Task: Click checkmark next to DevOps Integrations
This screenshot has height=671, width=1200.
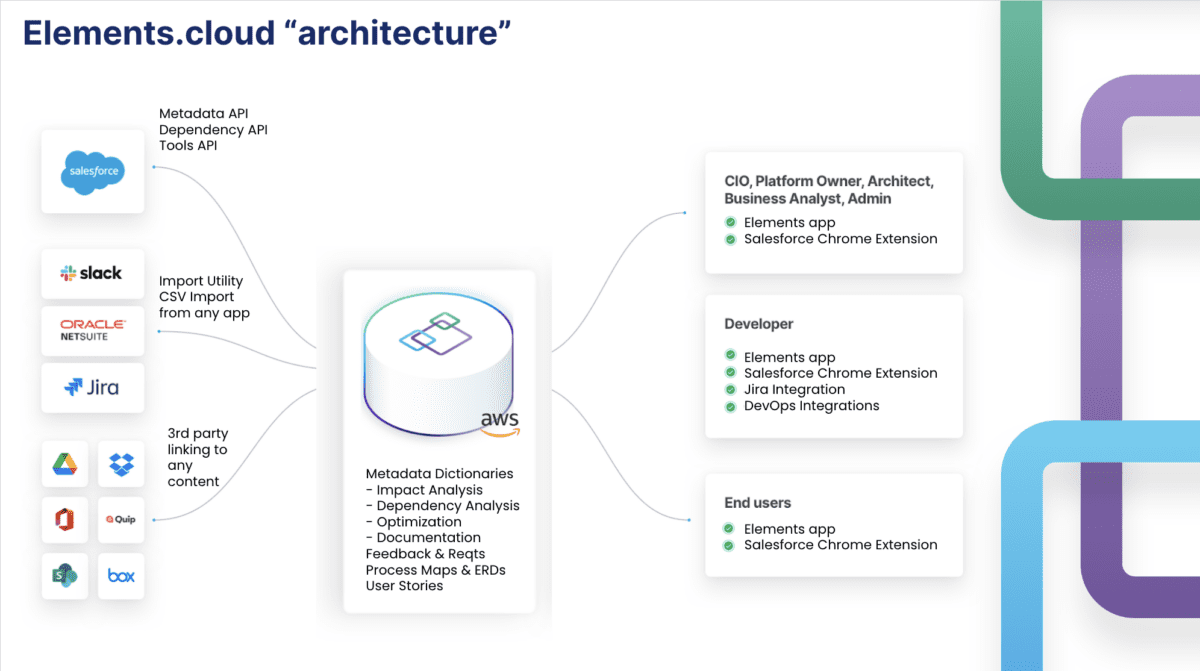Action: click(x=731, y=406)
